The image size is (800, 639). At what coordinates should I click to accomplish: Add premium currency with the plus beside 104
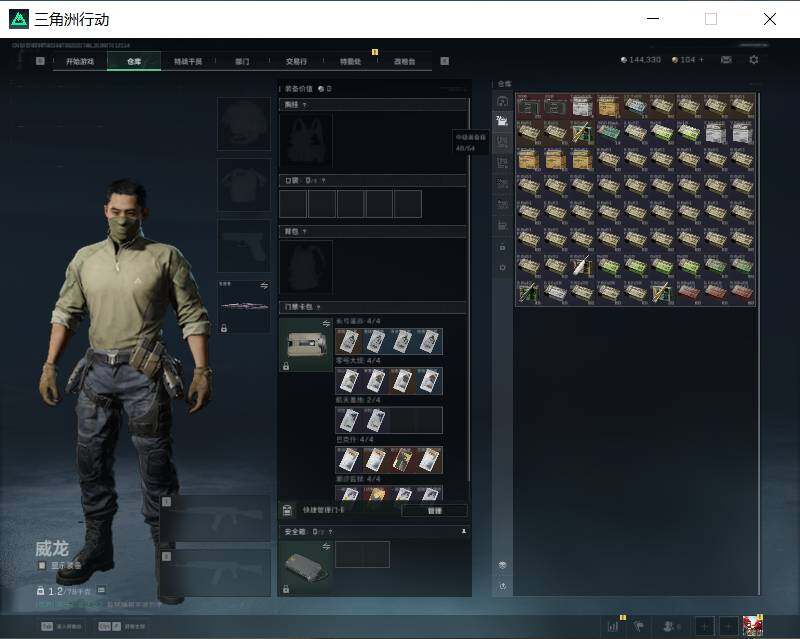[702, 60]
